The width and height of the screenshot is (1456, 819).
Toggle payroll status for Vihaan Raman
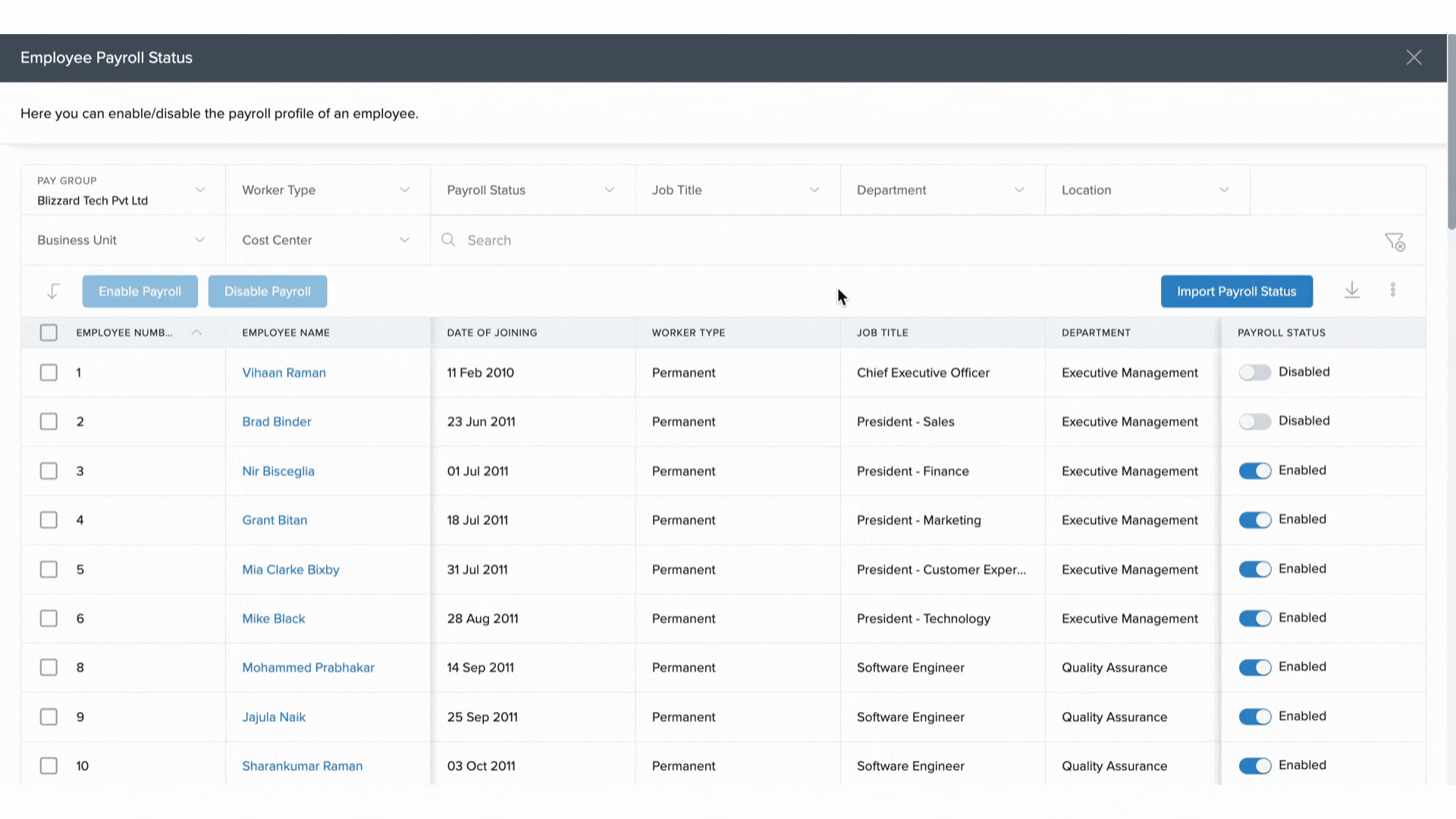1254,372
